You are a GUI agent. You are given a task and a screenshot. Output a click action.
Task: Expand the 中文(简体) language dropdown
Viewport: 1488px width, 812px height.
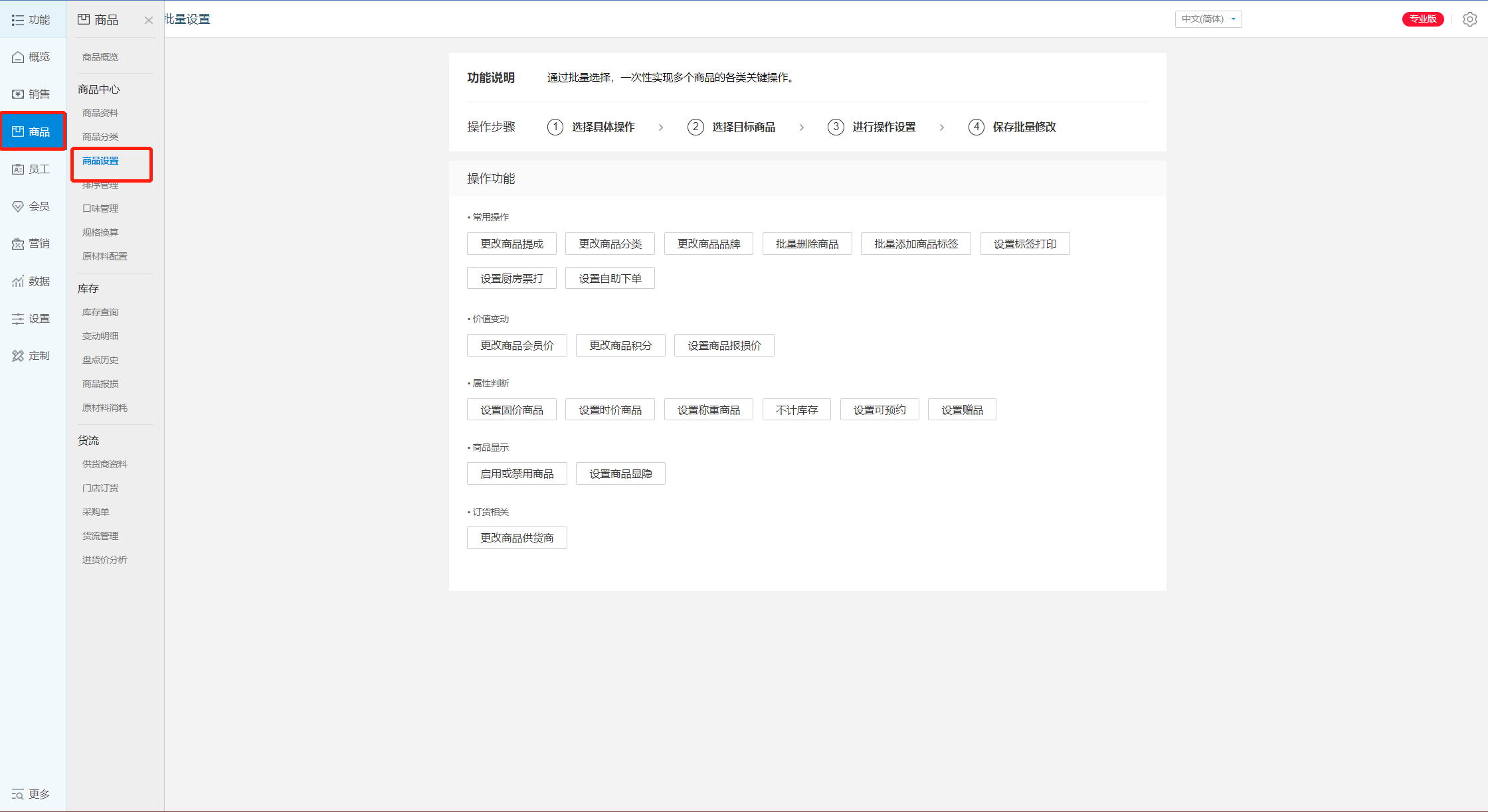click(1208, 19)
